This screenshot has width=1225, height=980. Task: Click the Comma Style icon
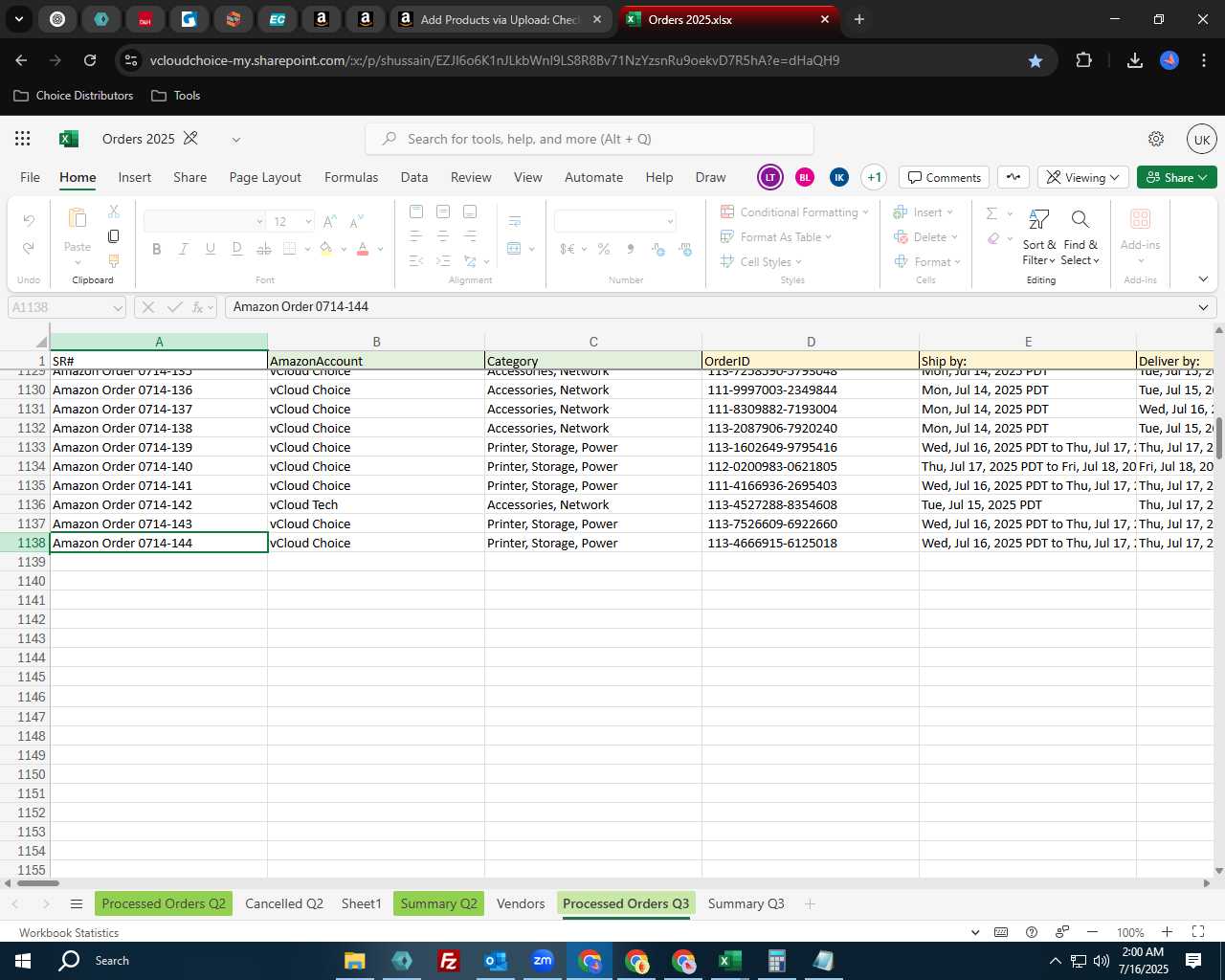coord(631,249)
